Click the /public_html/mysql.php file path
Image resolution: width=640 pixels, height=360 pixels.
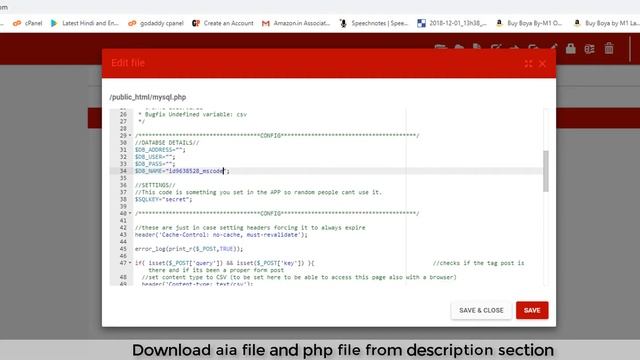pyautogui.click(x=148, y=97)
